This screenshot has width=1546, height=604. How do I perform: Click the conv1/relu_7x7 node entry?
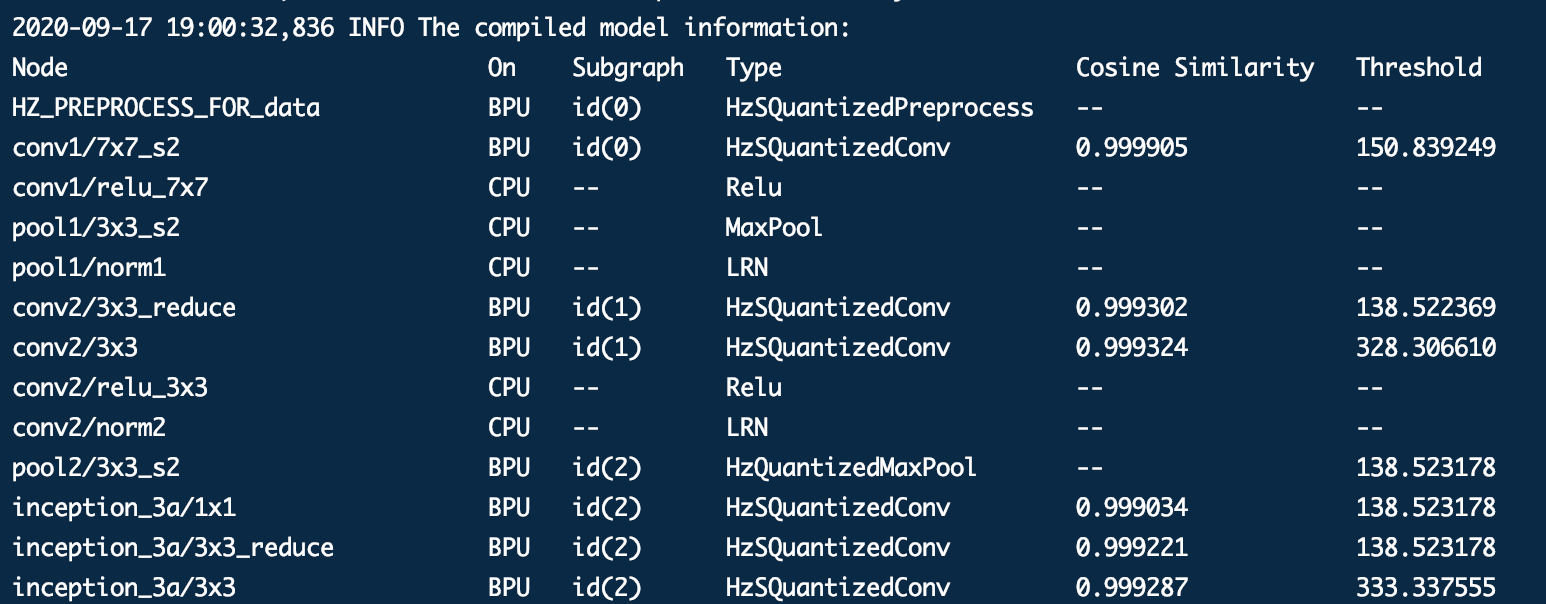point(110,187)
